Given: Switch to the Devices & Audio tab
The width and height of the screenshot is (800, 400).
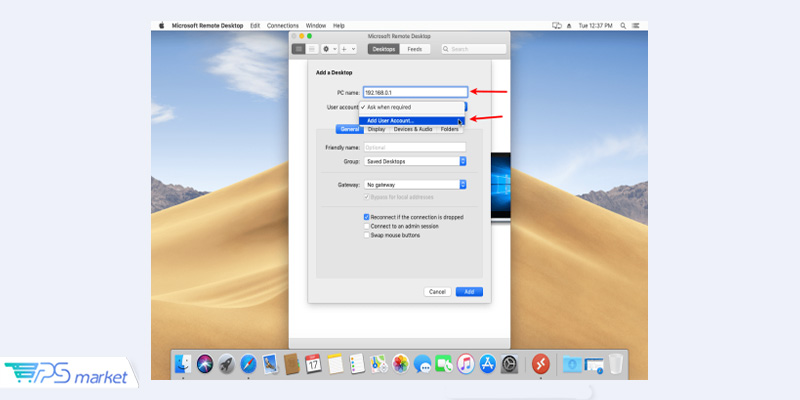Looking at the screenshot, I should [413, 130].
